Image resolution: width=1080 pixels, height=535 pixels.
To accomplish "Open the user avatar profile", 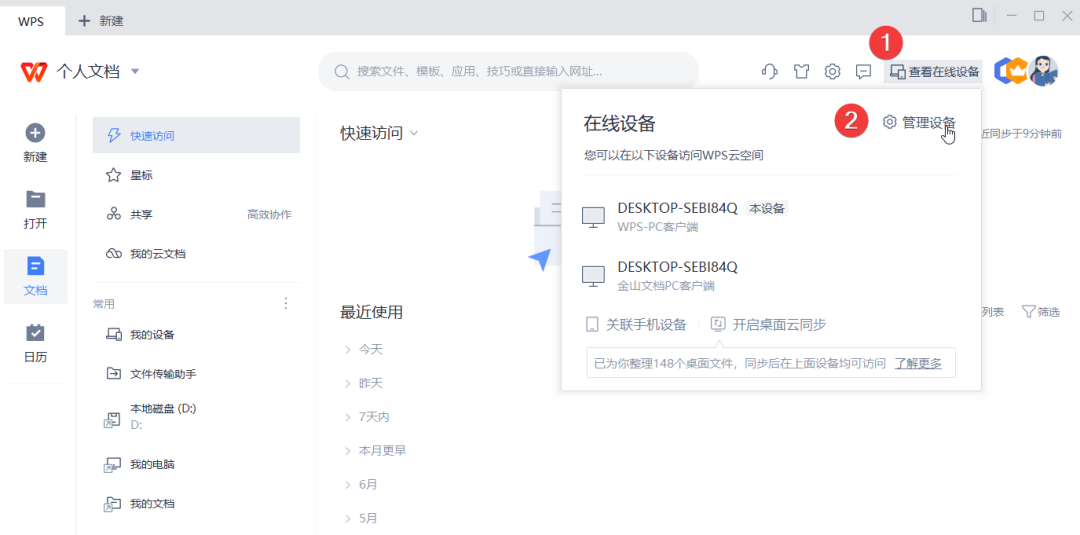I will pyautogui.click(x=1043, y=70).
